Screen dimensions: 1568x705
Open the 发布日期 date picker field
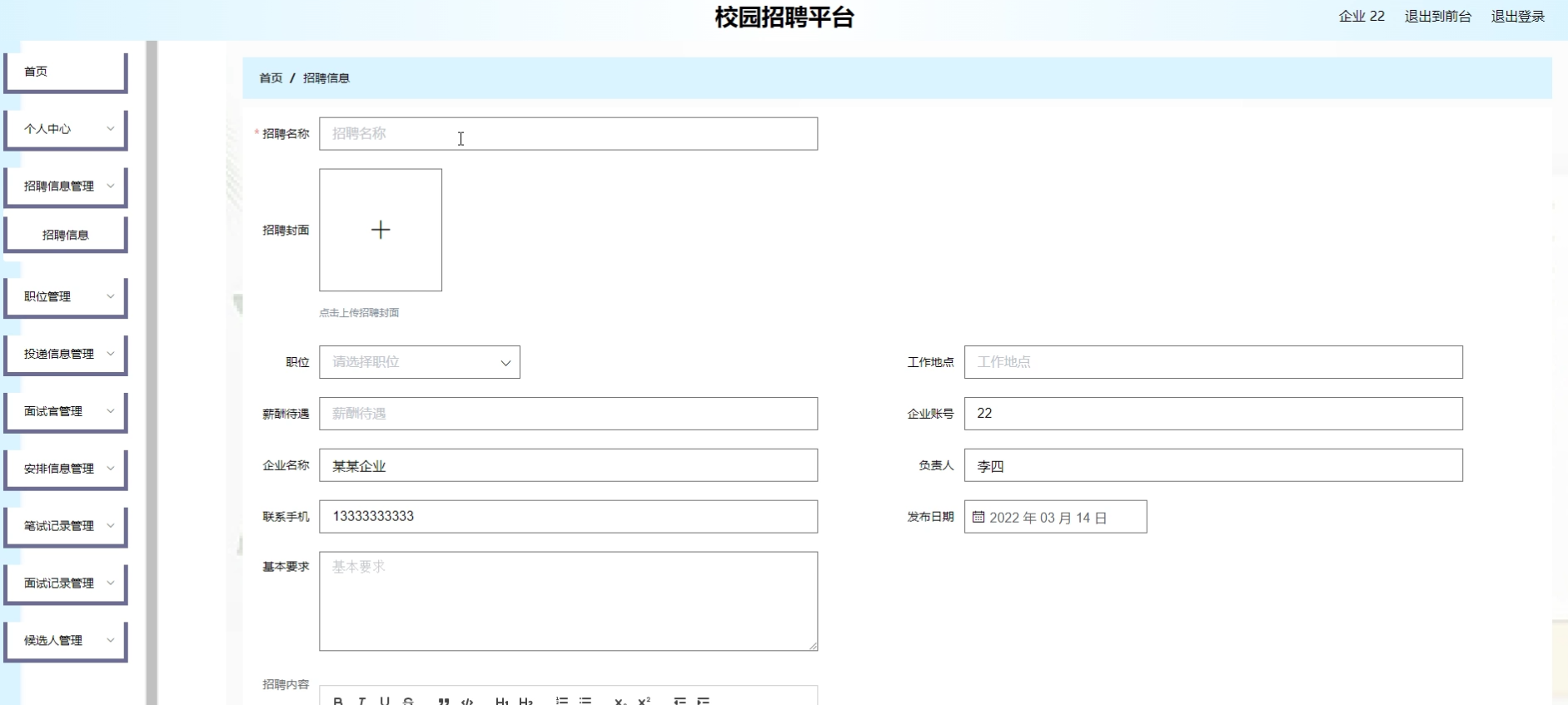(x=1056, y=517)
